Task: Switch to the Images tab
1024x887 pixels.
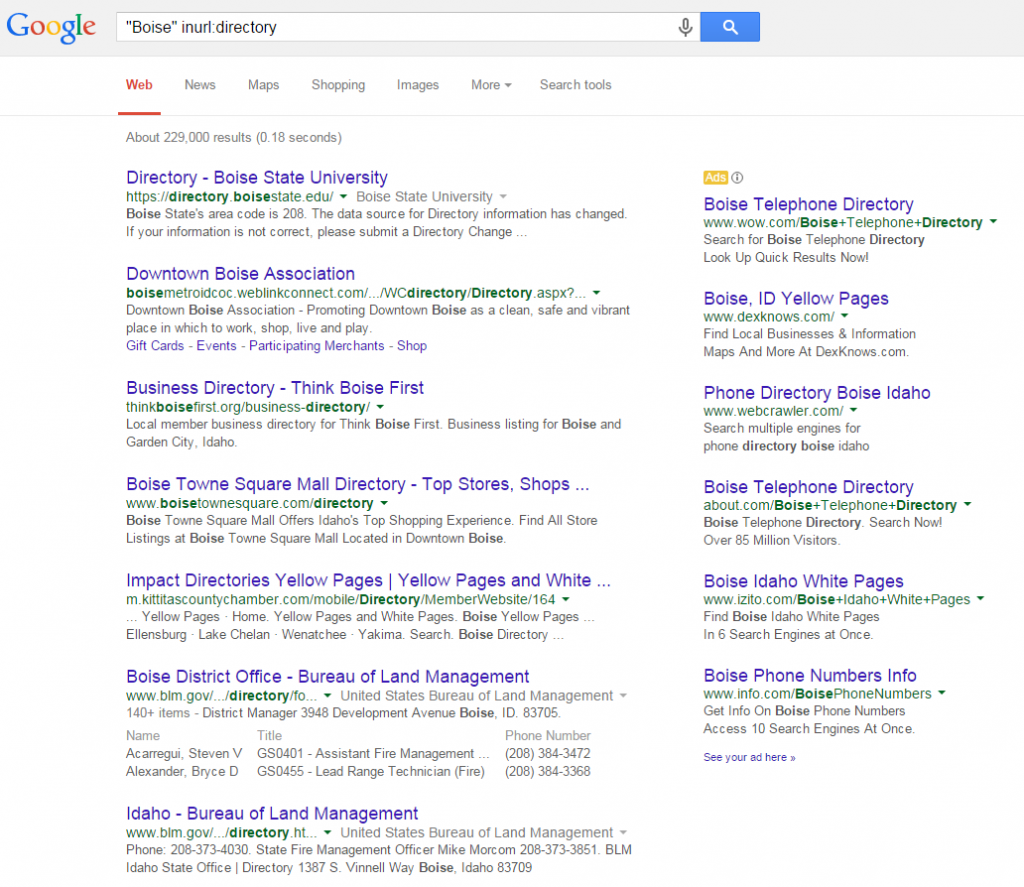Action: pos(418,85)
